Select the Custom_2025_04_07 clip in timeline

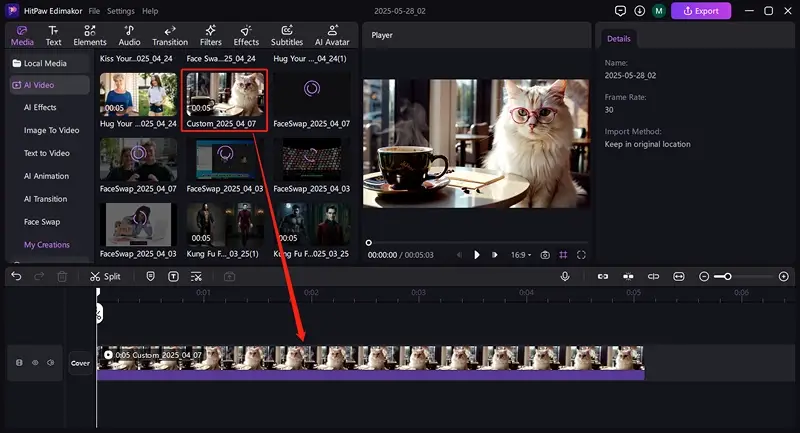click(x=370, y=363)
